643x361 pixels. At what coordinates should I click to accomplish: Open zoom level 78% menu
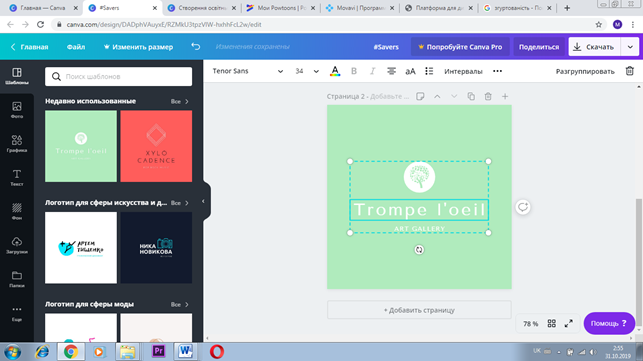click(530, 324)
